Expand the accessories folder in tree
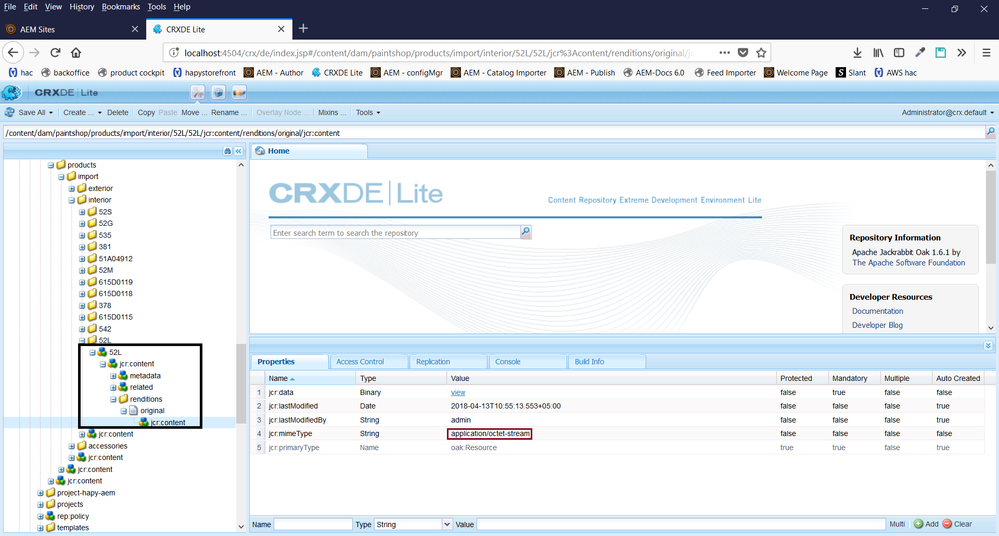Viewport: 999px width, 536px height. (x=82, y=446)
